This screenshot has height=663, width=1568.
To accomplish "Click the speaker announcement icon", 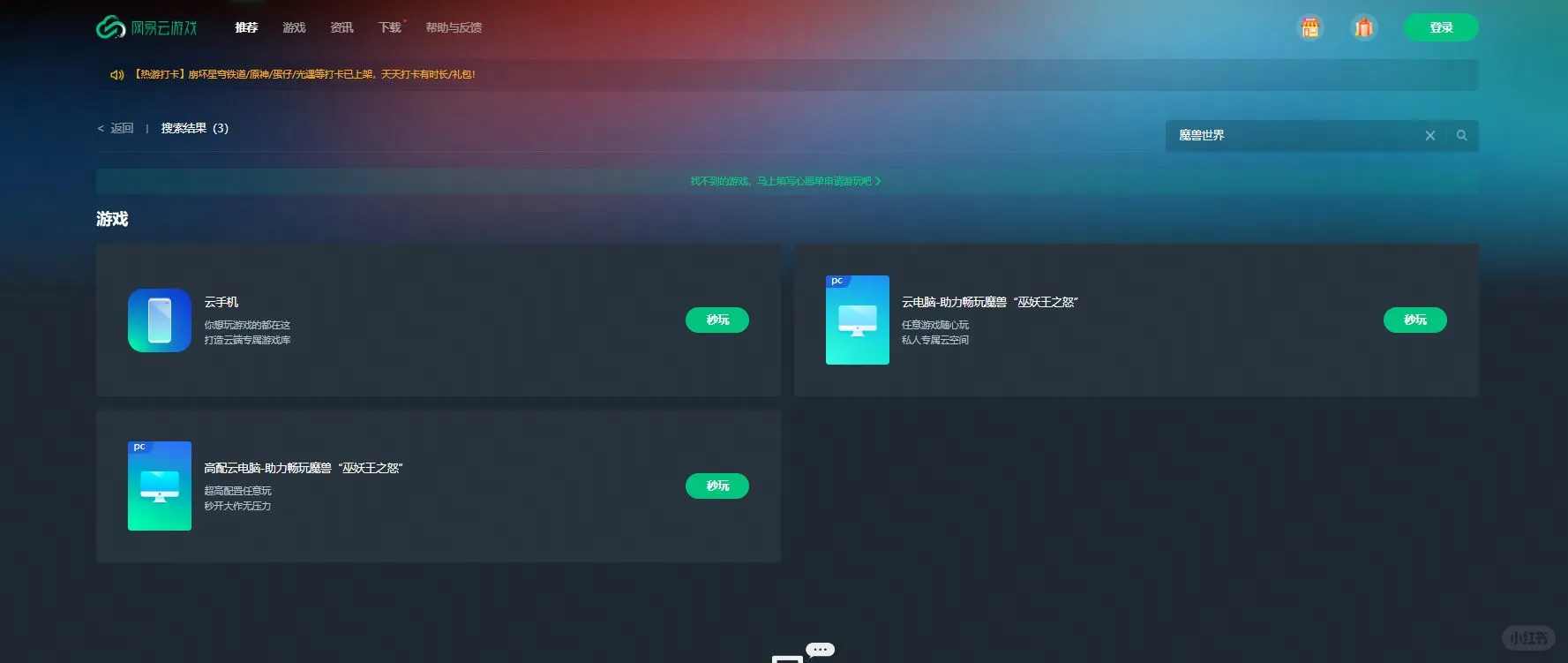I will click(x=116, y=75).
